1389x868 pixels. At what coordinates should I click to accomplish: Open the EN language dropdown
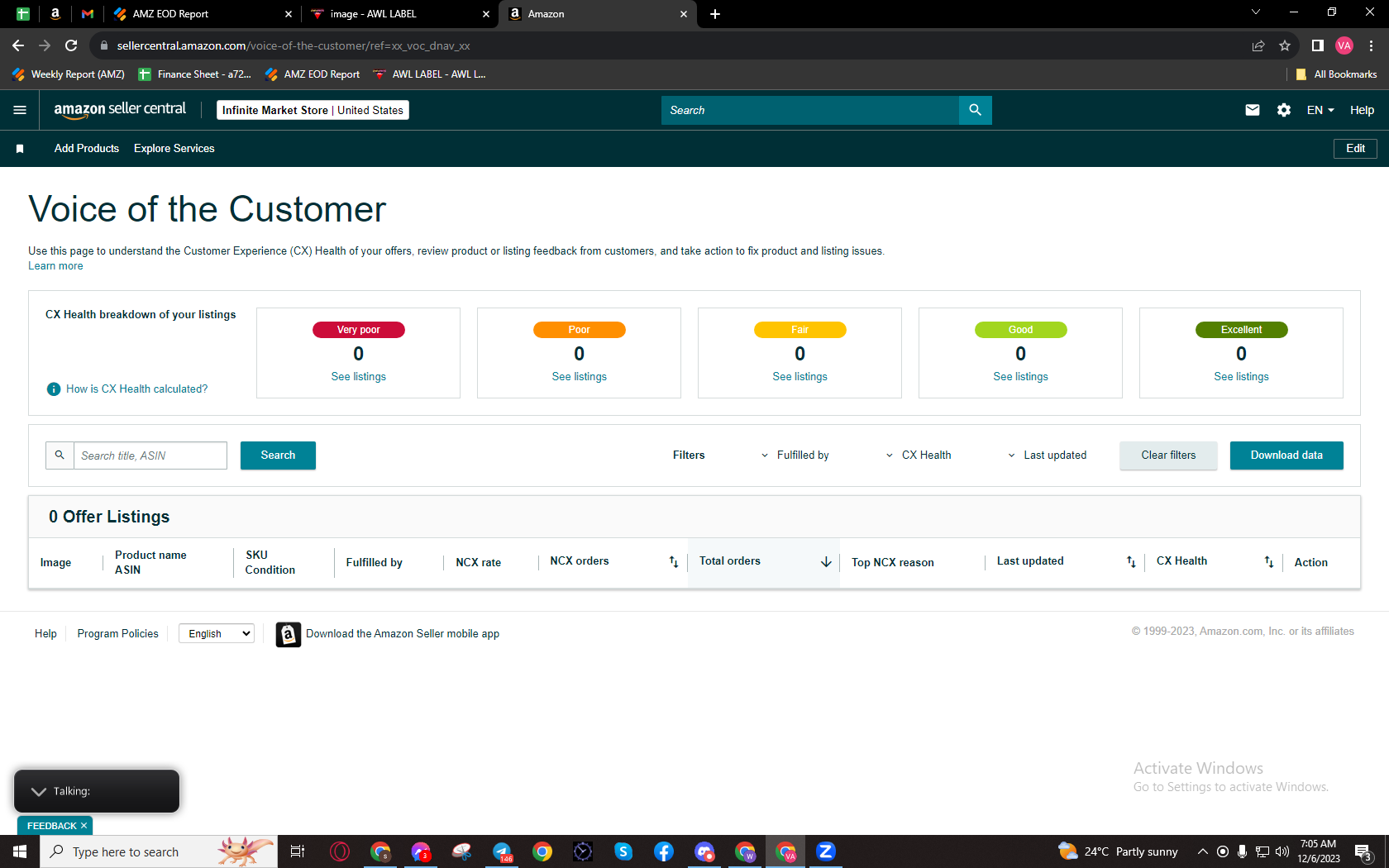click(1320, 110)
